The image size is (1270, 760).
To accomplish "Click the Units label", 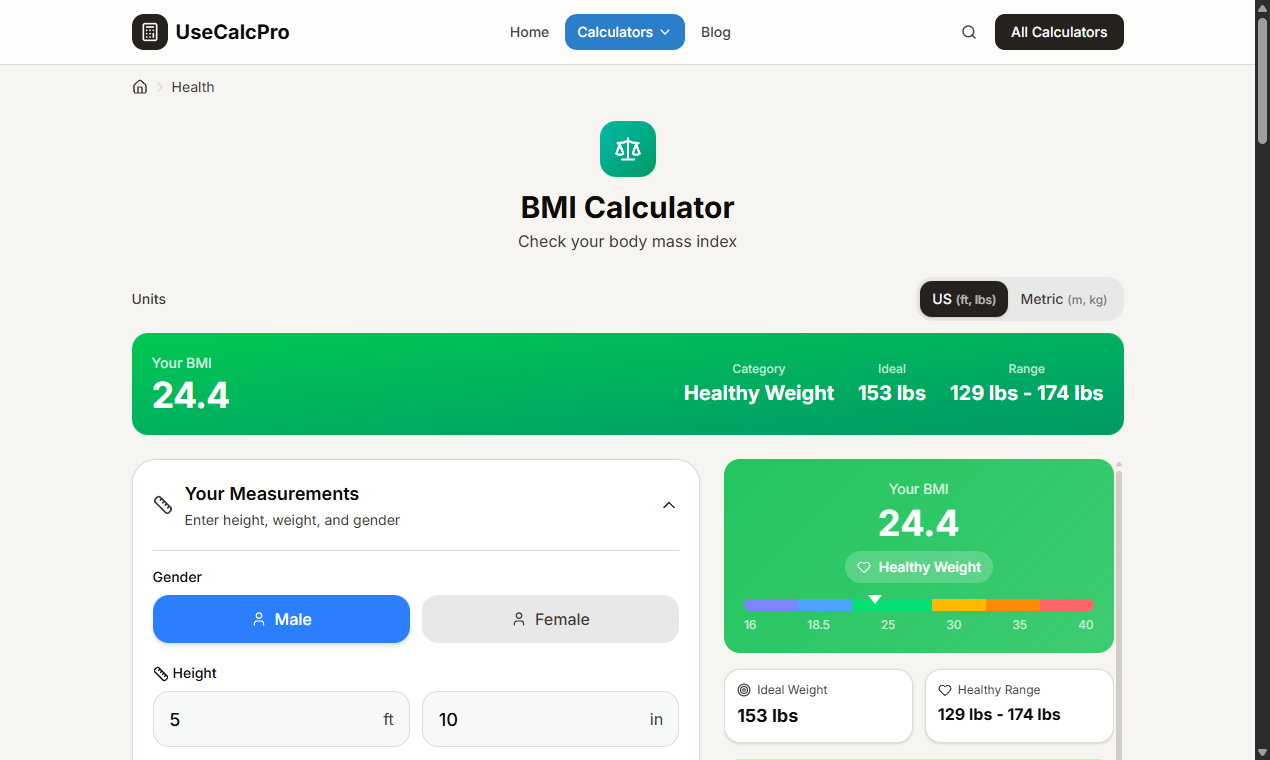I will pyautogui.click(x=149, y=299).
